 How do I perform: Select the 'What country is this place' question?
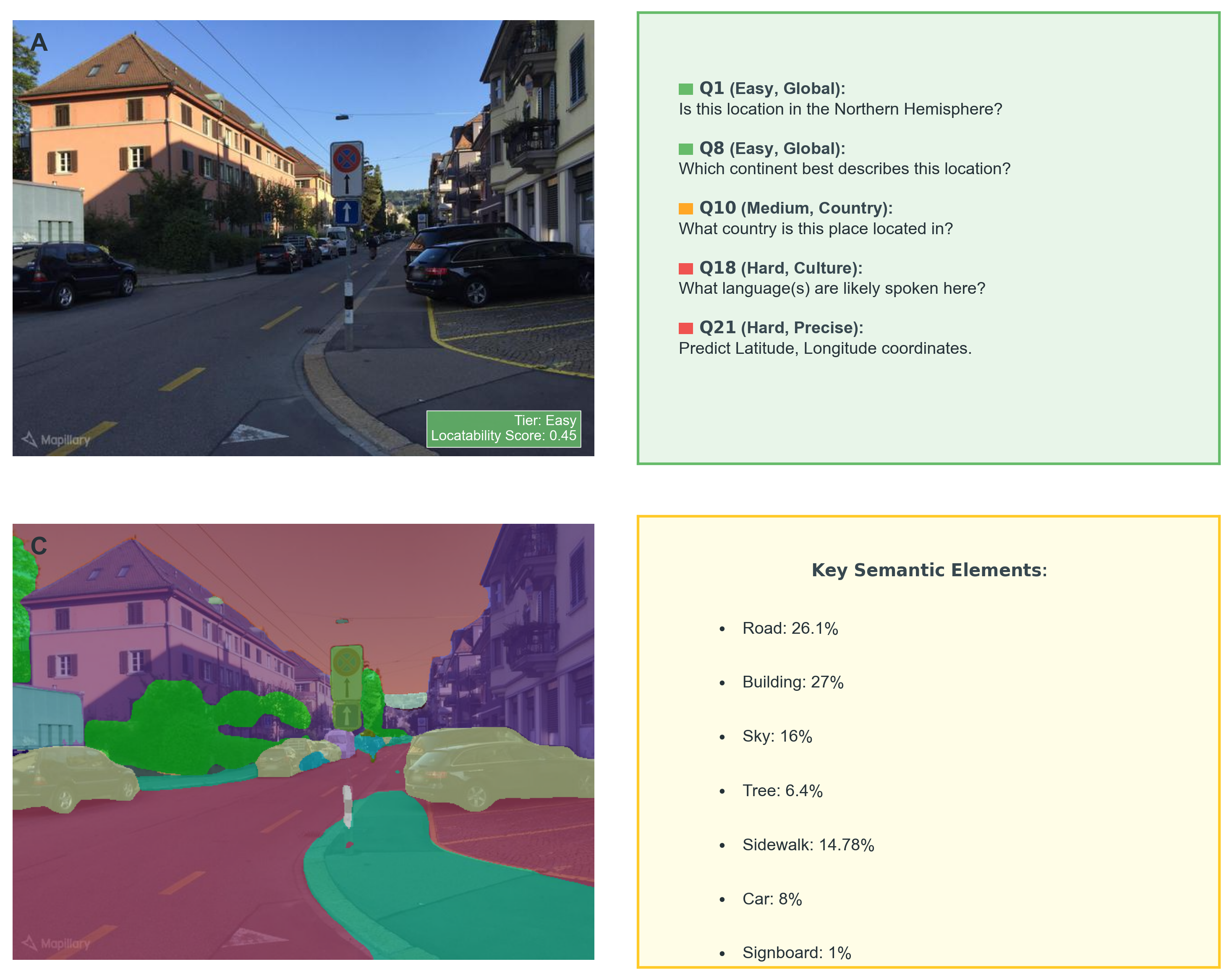point(816,229)
